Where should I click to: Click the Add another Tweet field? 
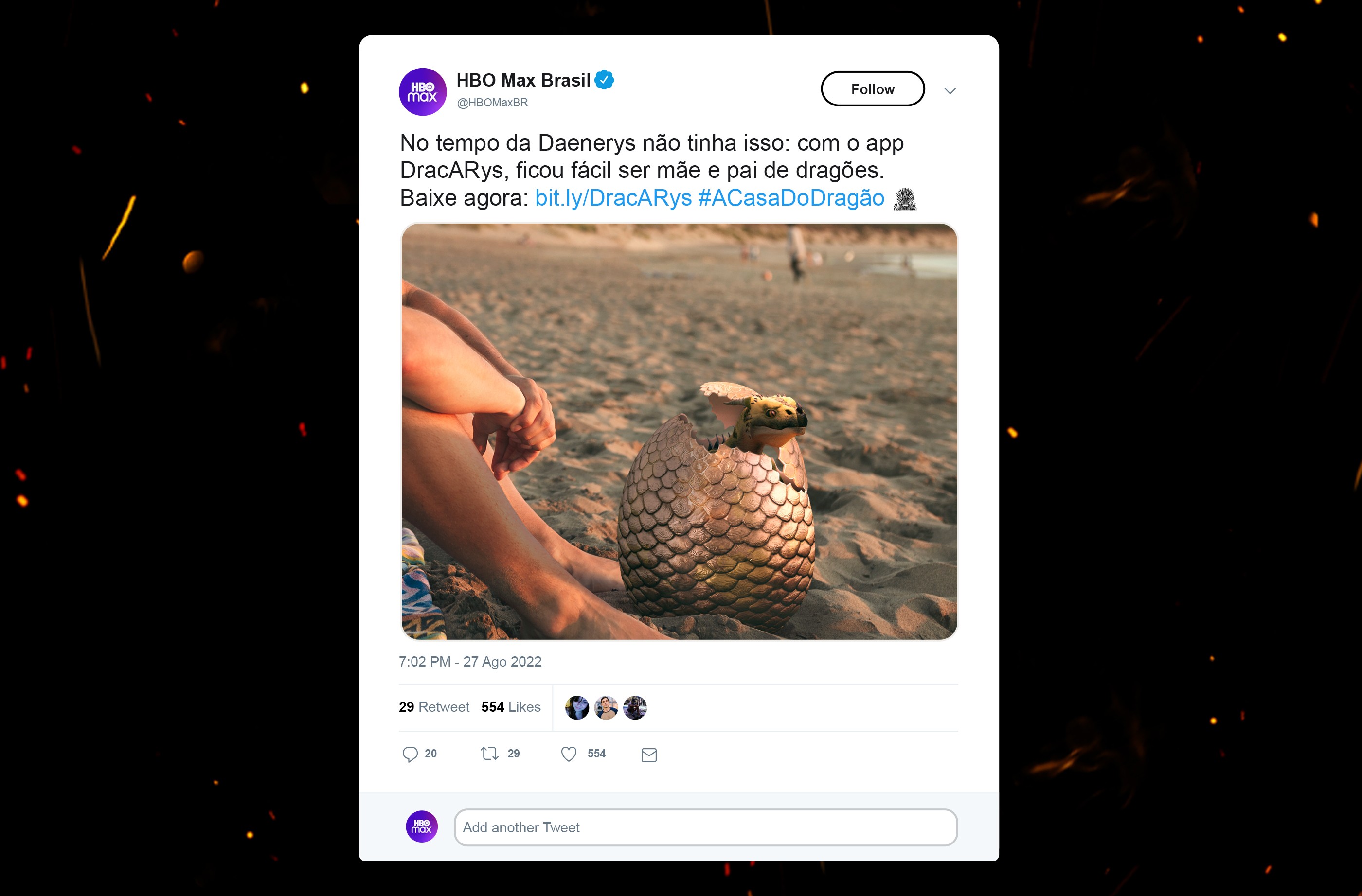pos(704,827)
